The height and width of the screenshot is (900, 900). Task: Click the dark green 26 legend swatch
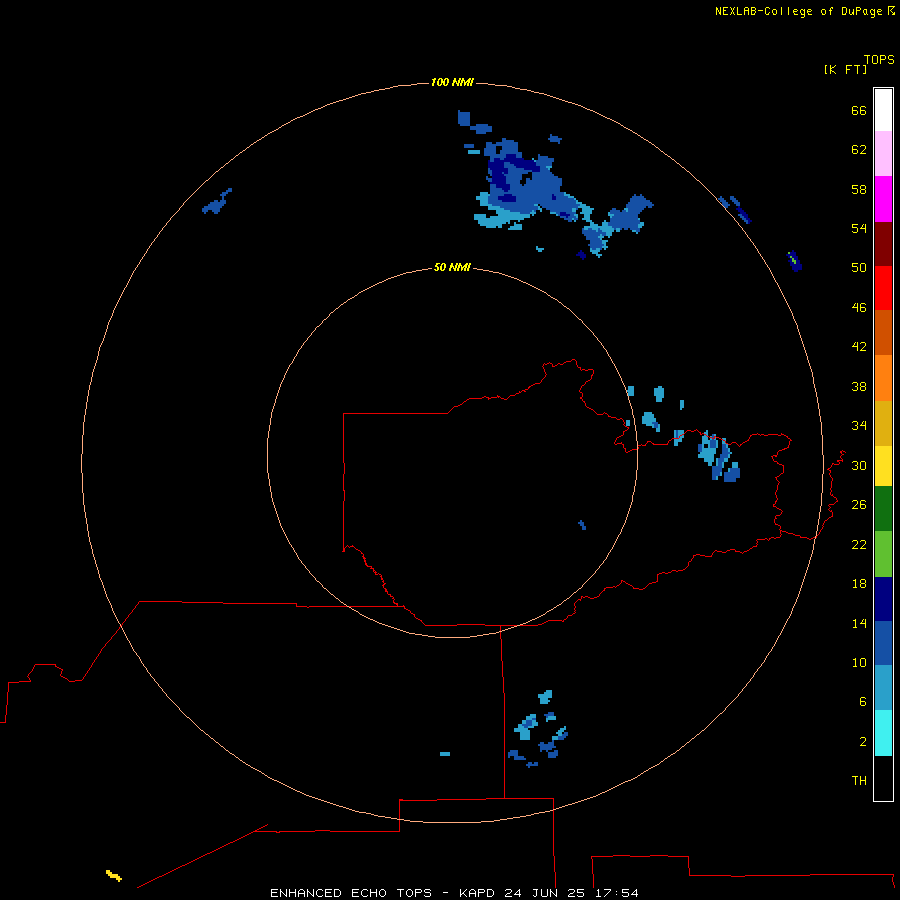[883, 509]
